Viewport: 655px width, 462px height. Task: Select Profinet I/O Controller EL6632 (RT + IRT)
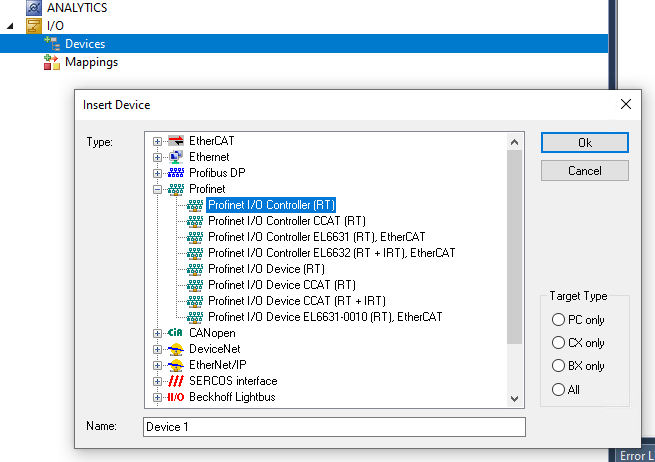click(x=331, y=253)
